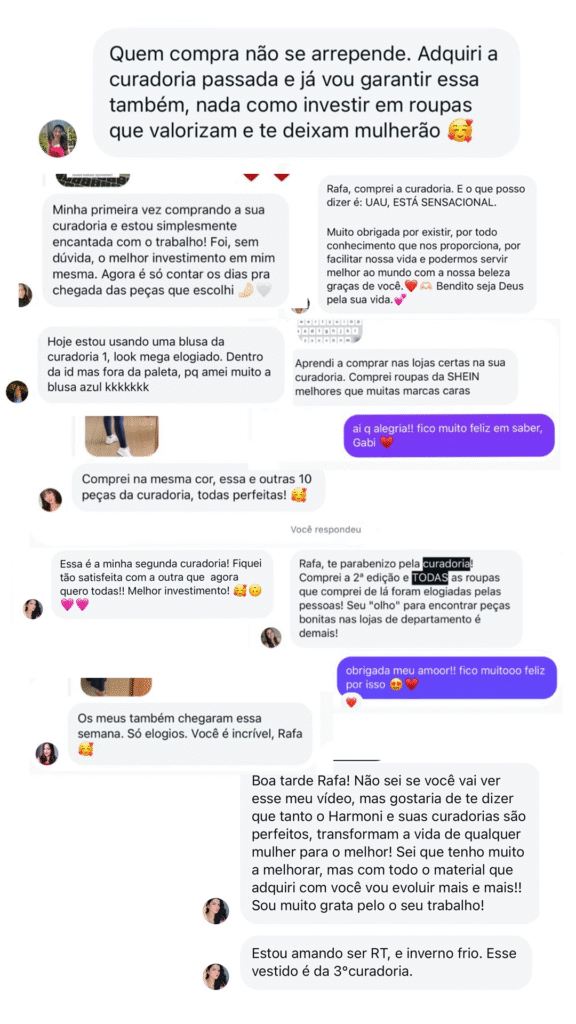Select 'Minha primeira vez comprando' message bubble
Viewport: 576px width, 1024px height.
pos(166,250)
